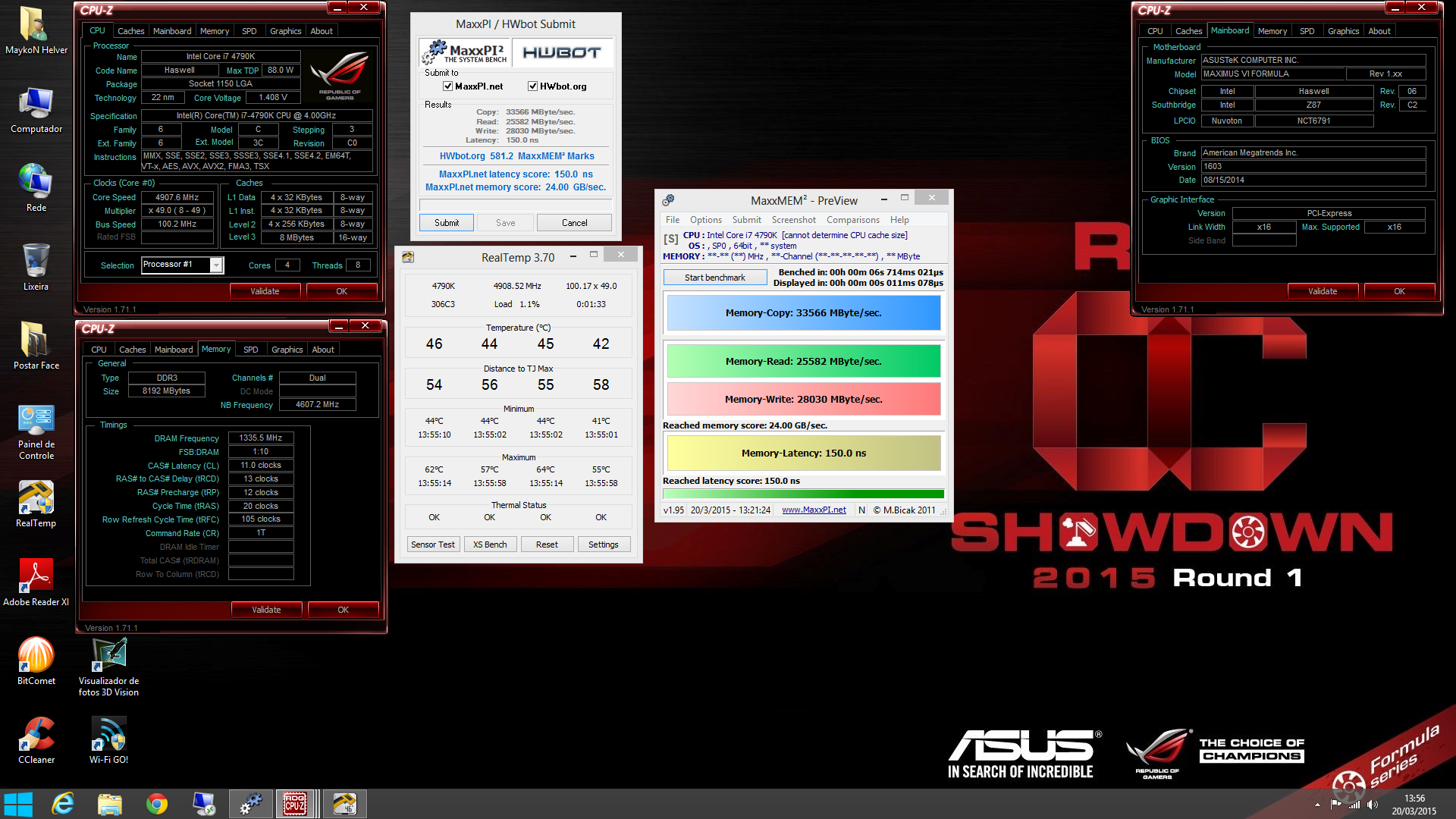Click the network monitor taskbar icon
Viewport: 1456px width, 819px height.
204,804
